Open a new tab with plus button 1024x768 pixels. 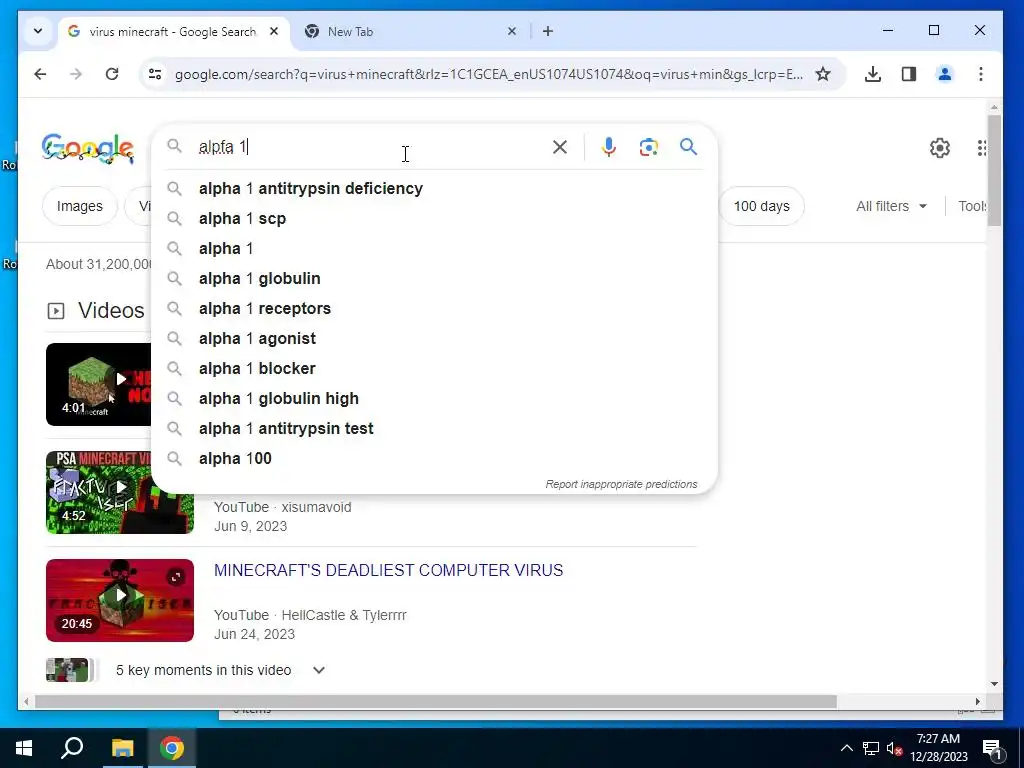coord(548,31)
